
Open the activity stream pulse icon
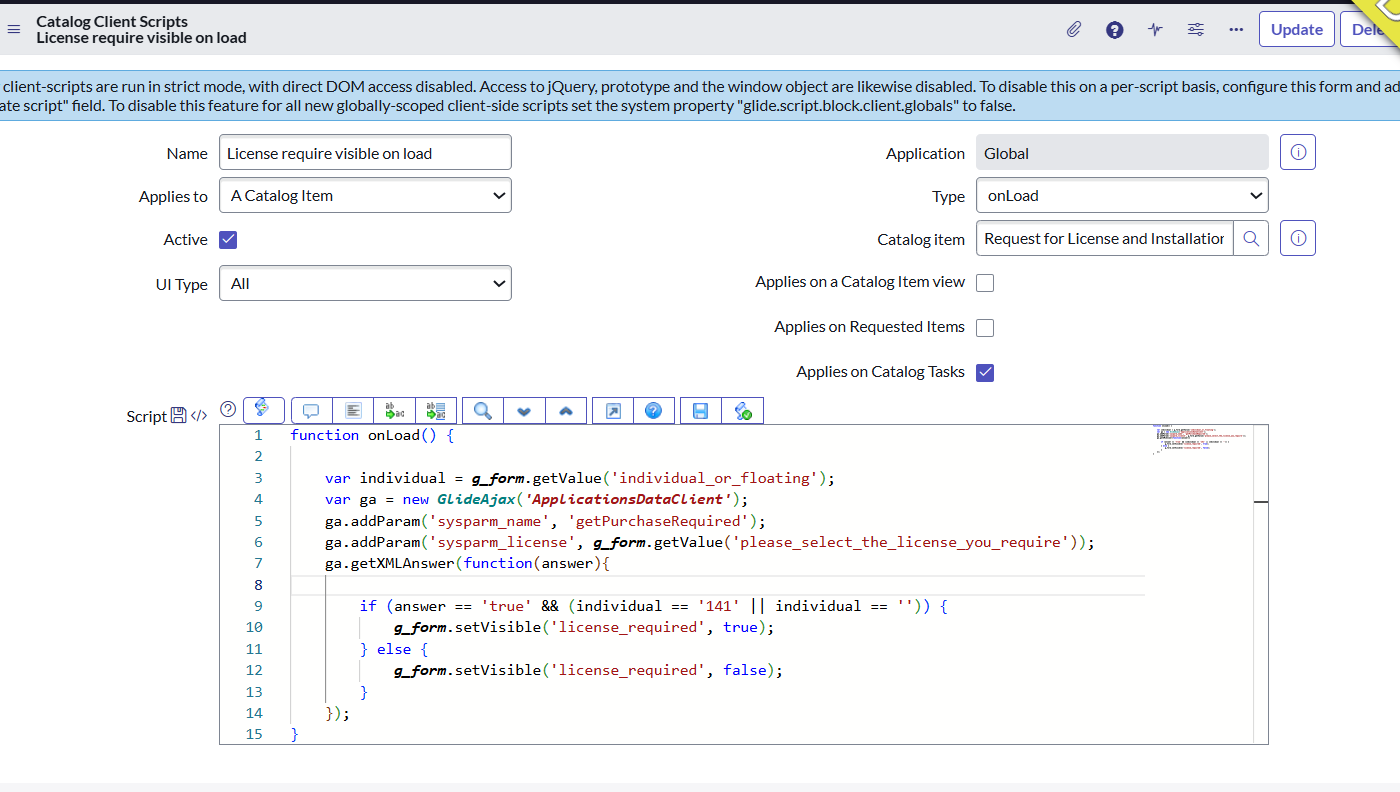[x=1155, y=30]
